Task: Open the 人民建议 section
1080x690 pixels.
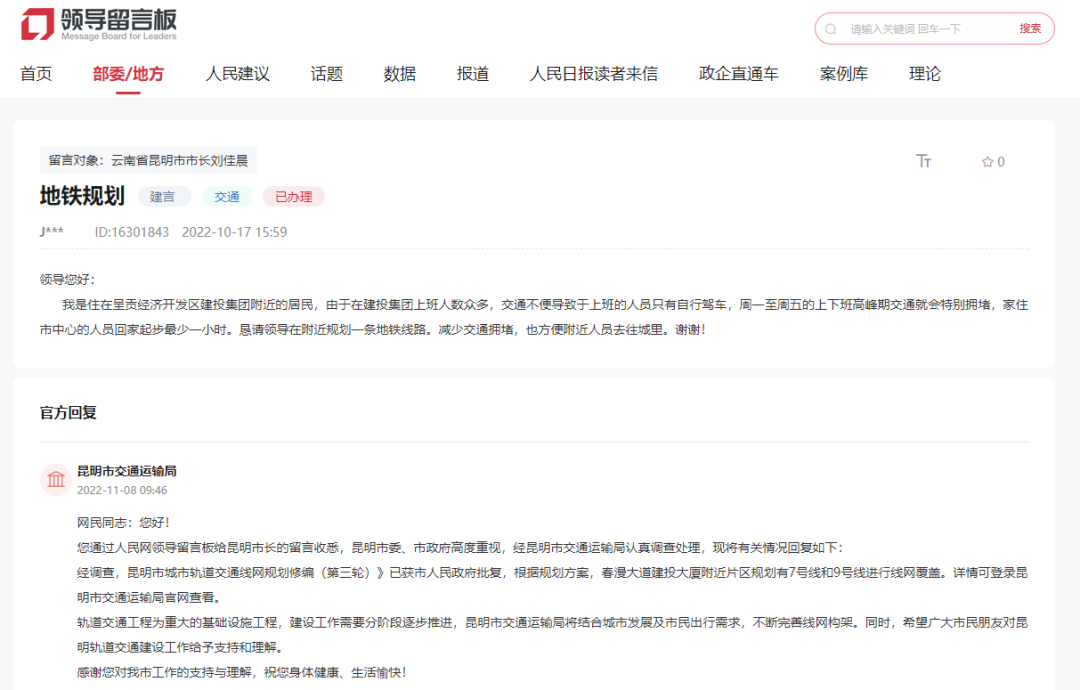Action: [237, 72]
